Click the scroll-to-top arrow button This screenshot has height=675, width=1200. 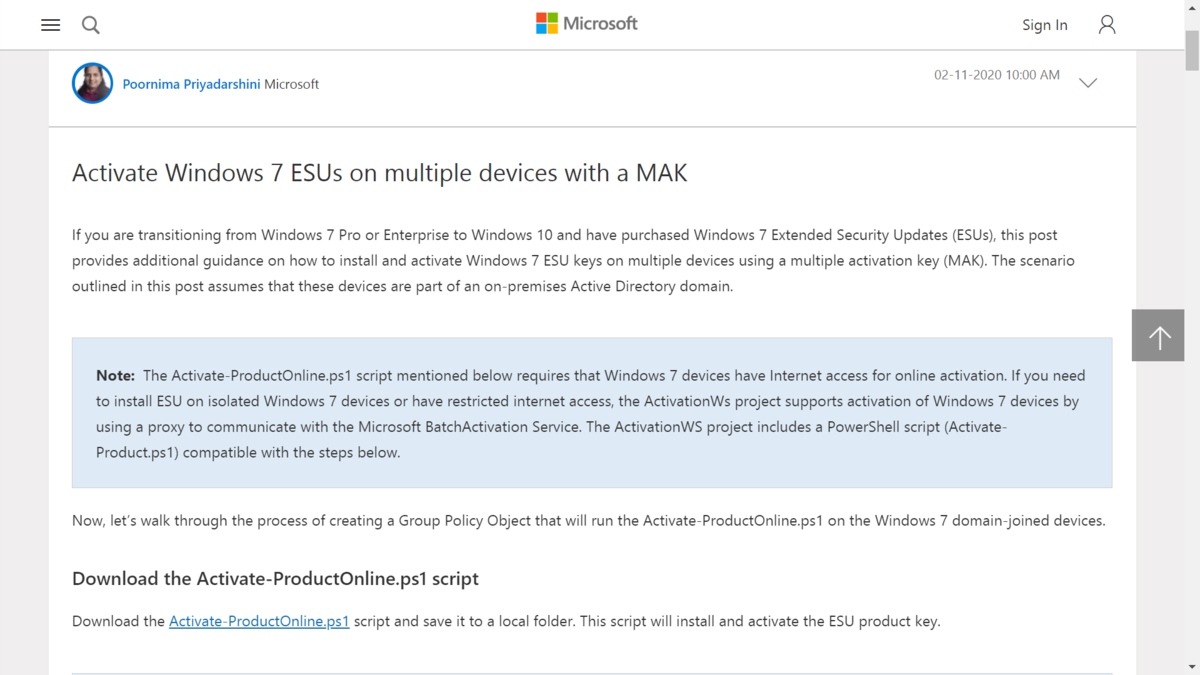click(x=1157, y=335)
